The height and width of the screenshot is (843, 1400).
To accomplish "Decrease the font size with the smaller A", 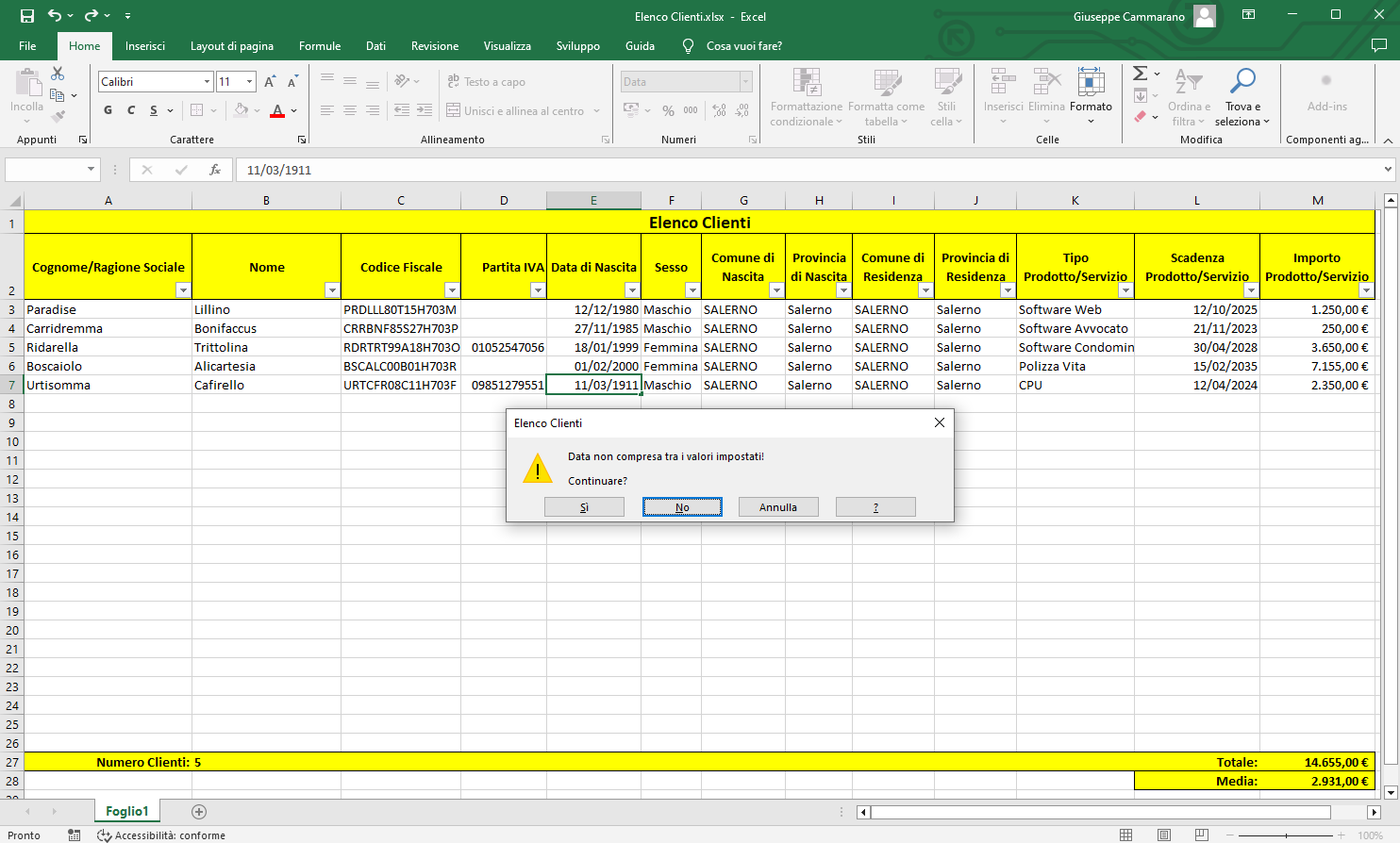I will click(292, 82).
